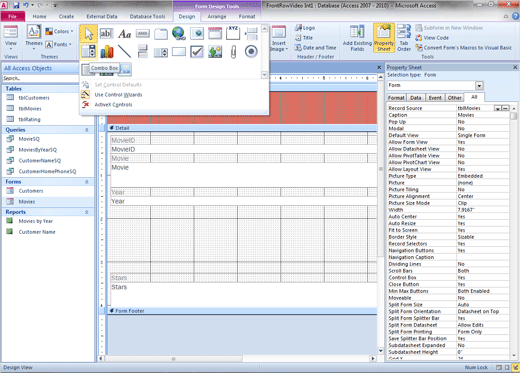The image size is (520, 373).
Task: Select the Rectangle control
Action: coord(179,51)
